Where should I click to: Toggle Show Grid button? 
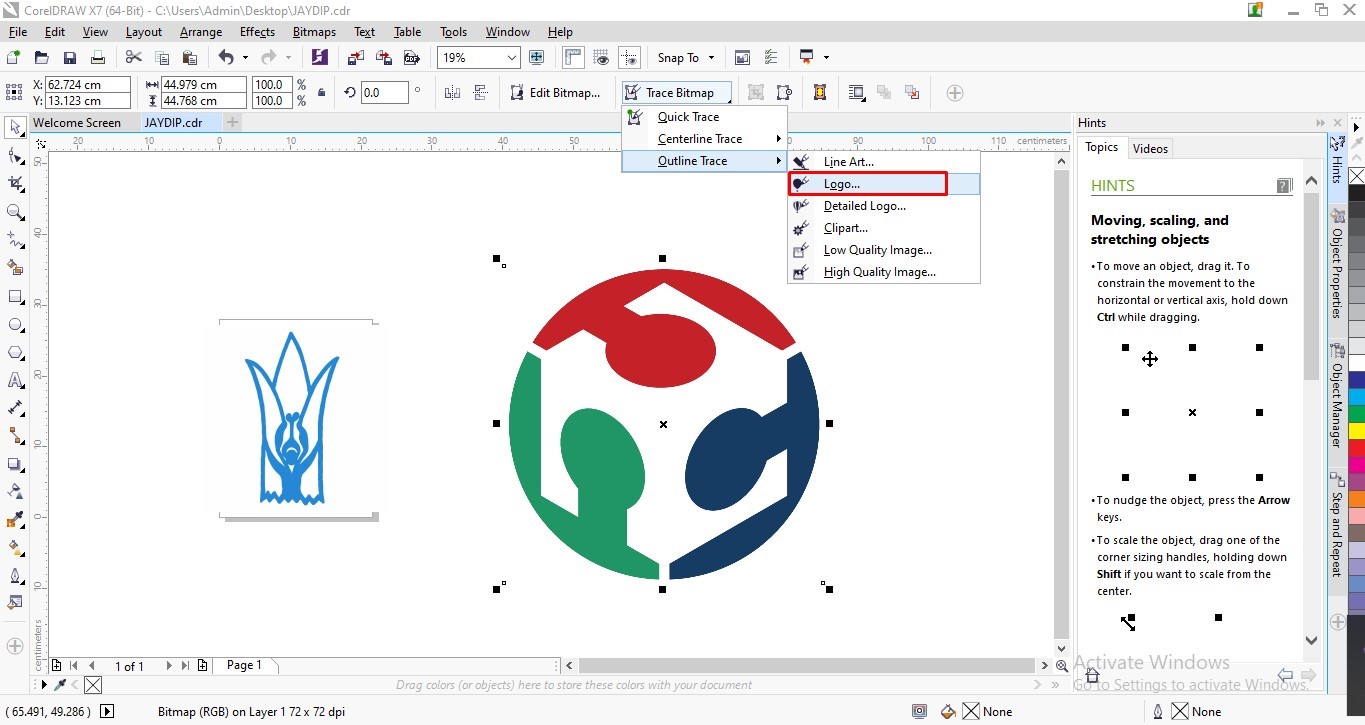[x=601, y=58]
